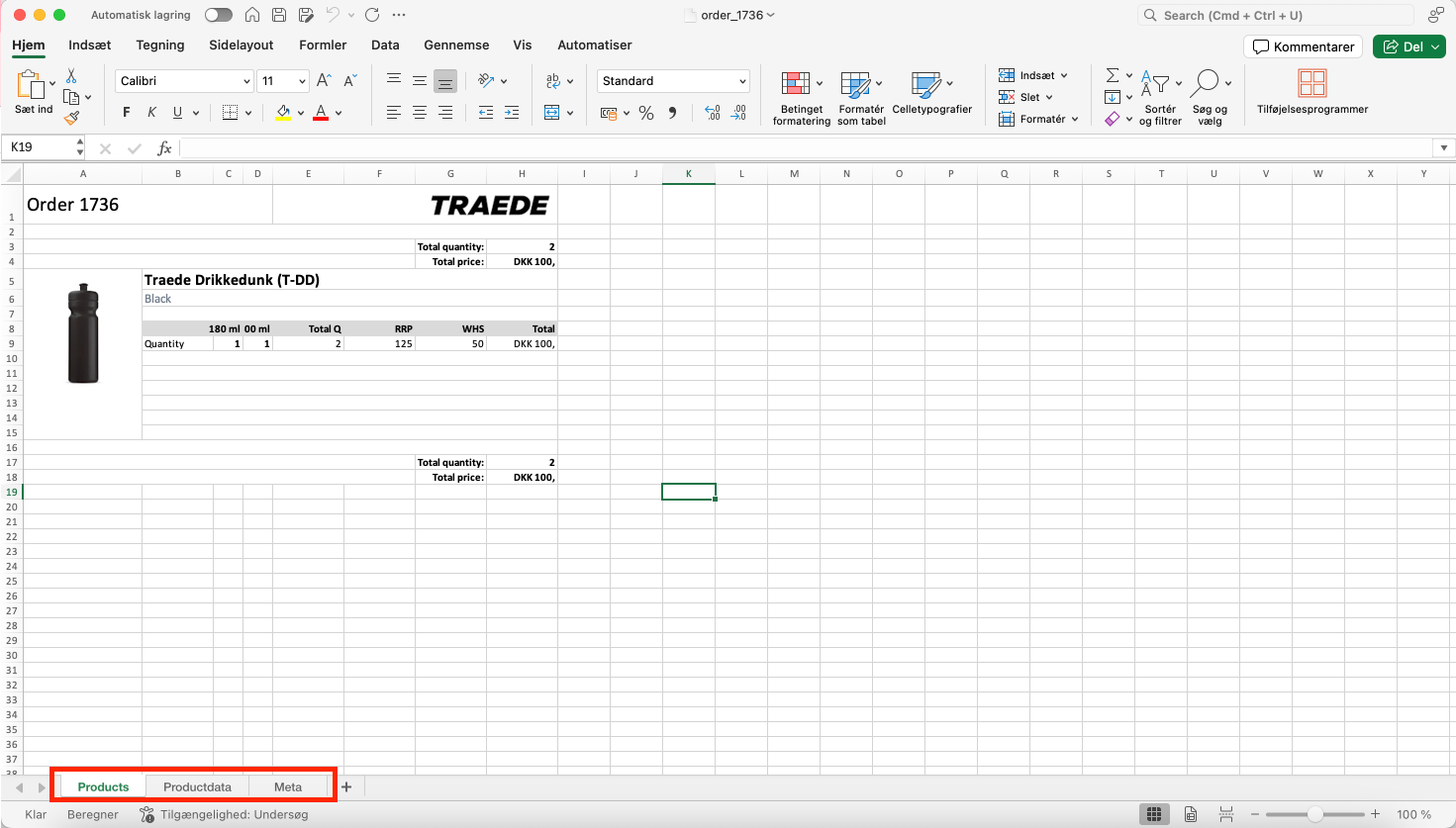Click the Format Painter brush icon
1456x828 pixels.
71,118
